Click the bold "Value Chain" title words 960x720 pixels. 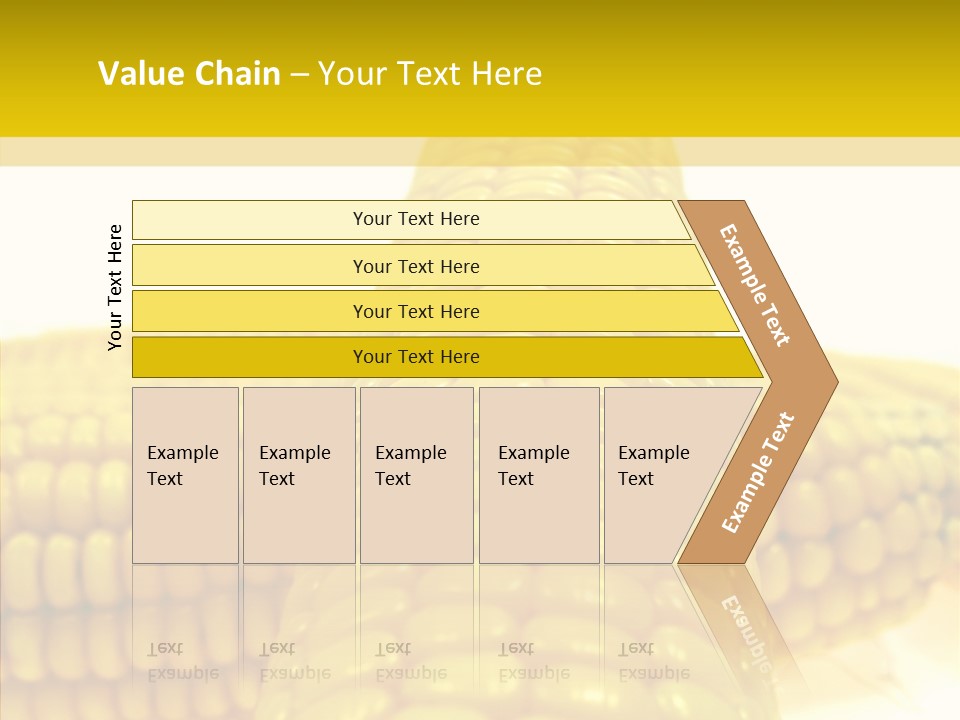coord(189,74)
